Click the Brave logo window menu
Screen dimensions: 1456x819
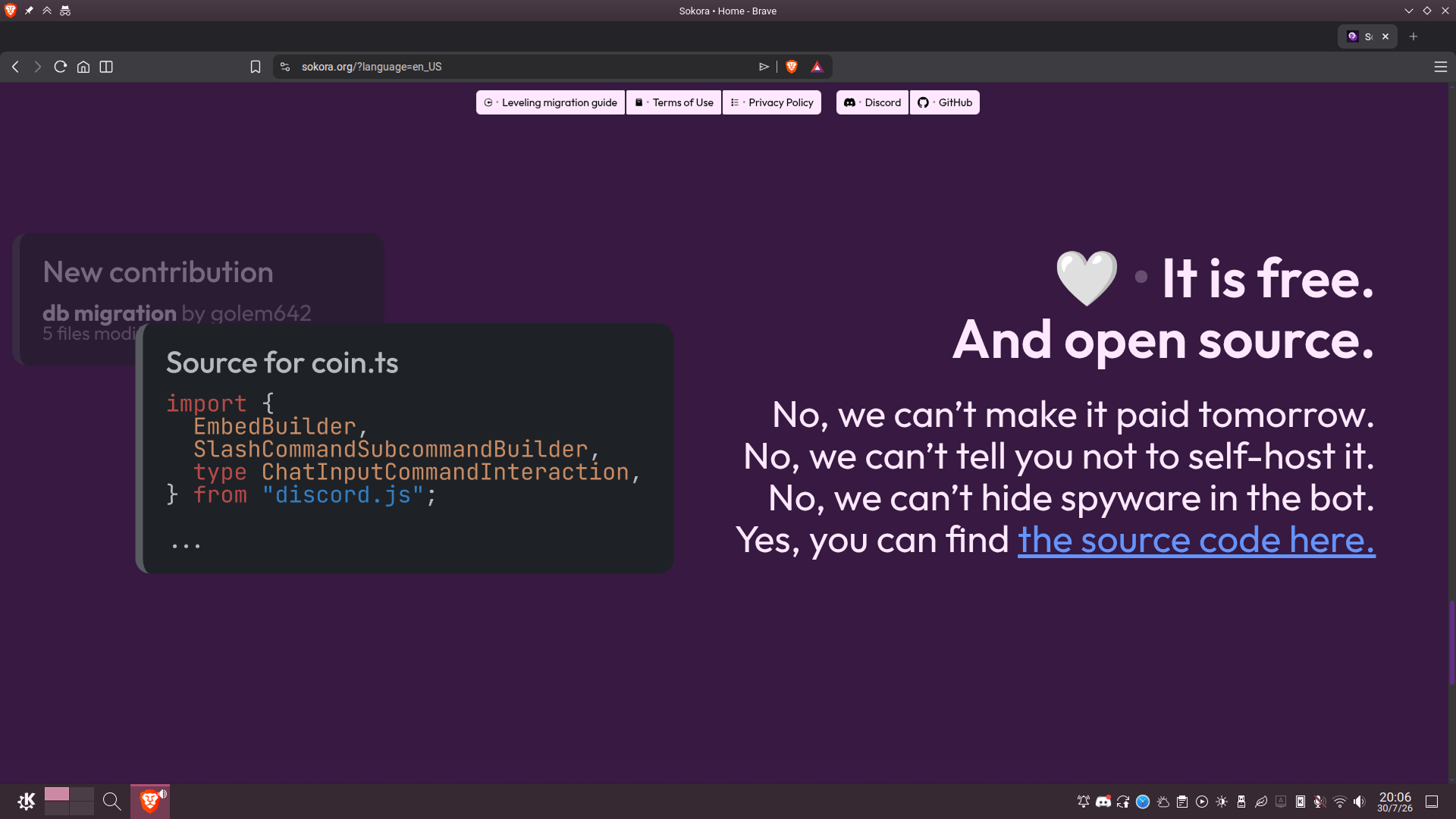click(x=11, y=11)
